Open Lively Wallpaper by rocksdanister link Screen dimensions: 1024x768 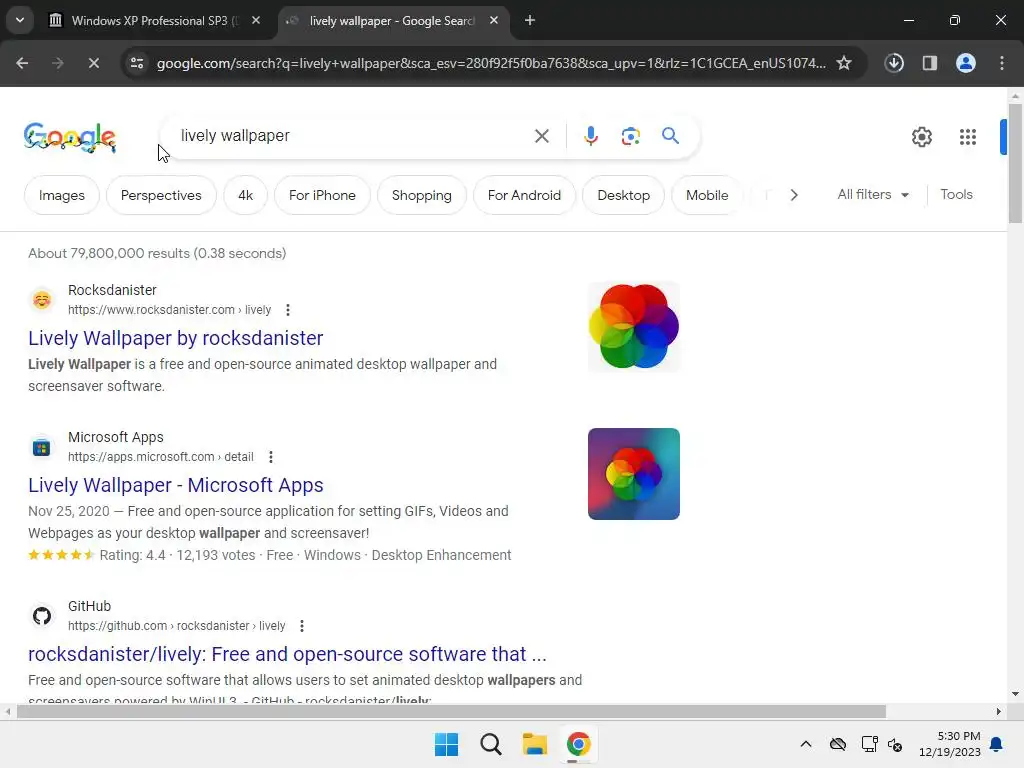(x=176, y=338)
